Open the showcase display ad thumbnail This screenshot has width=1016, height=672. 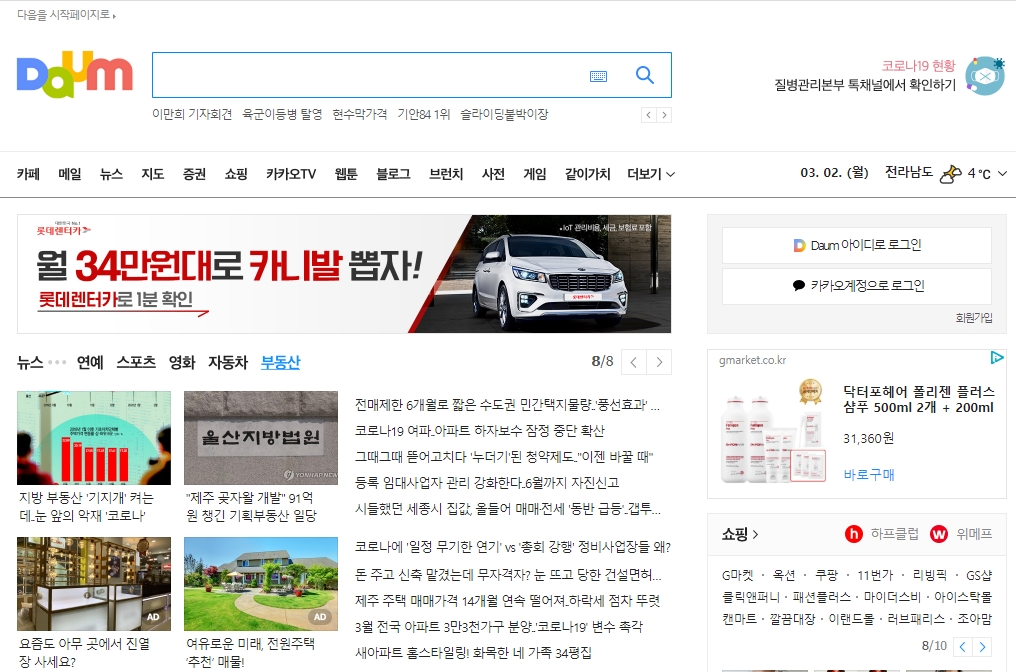point(94,584)
